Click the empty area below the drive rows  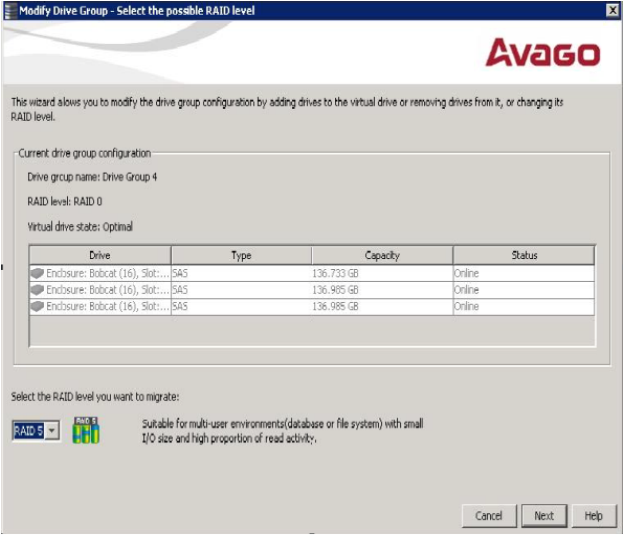(310, 330)
